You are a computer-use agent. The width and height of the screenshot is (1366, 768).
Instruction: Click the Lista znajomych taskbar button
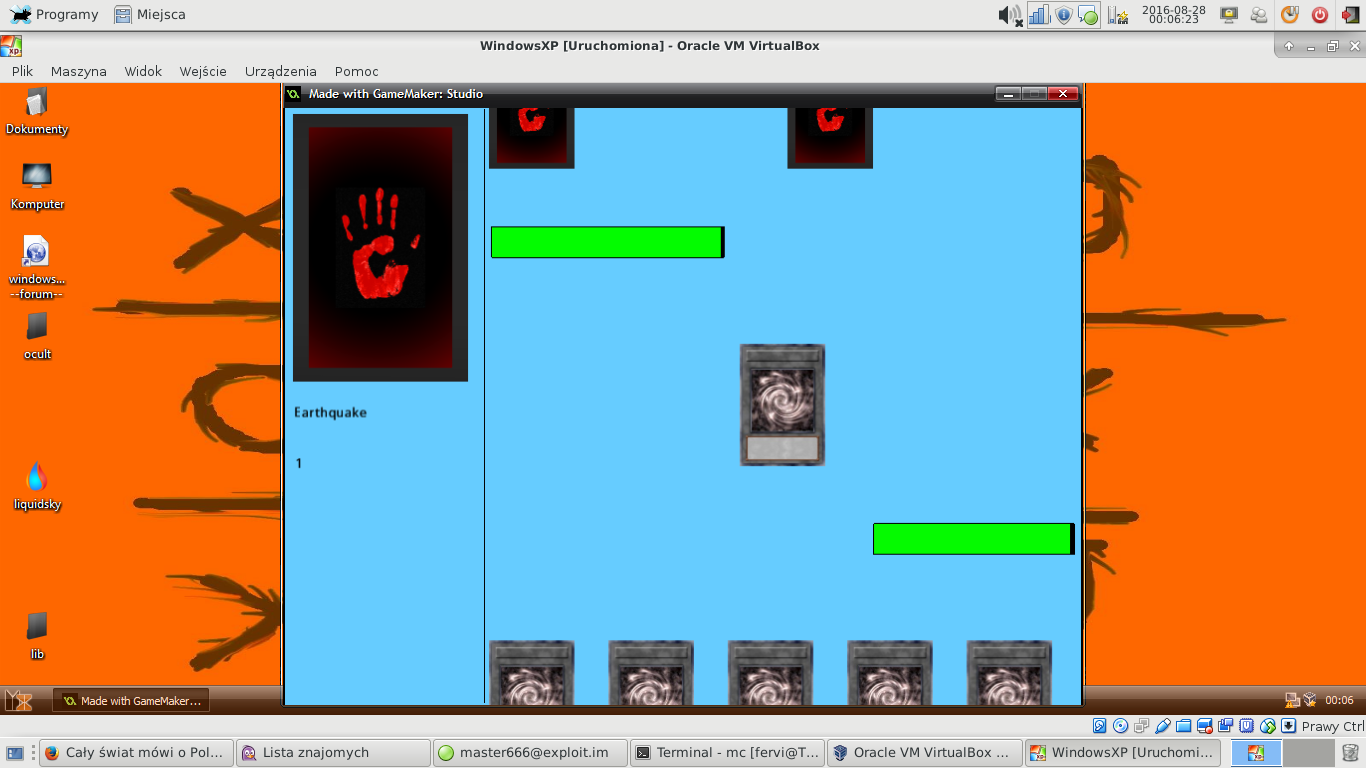pyautogui.click(x=334, y=753)
